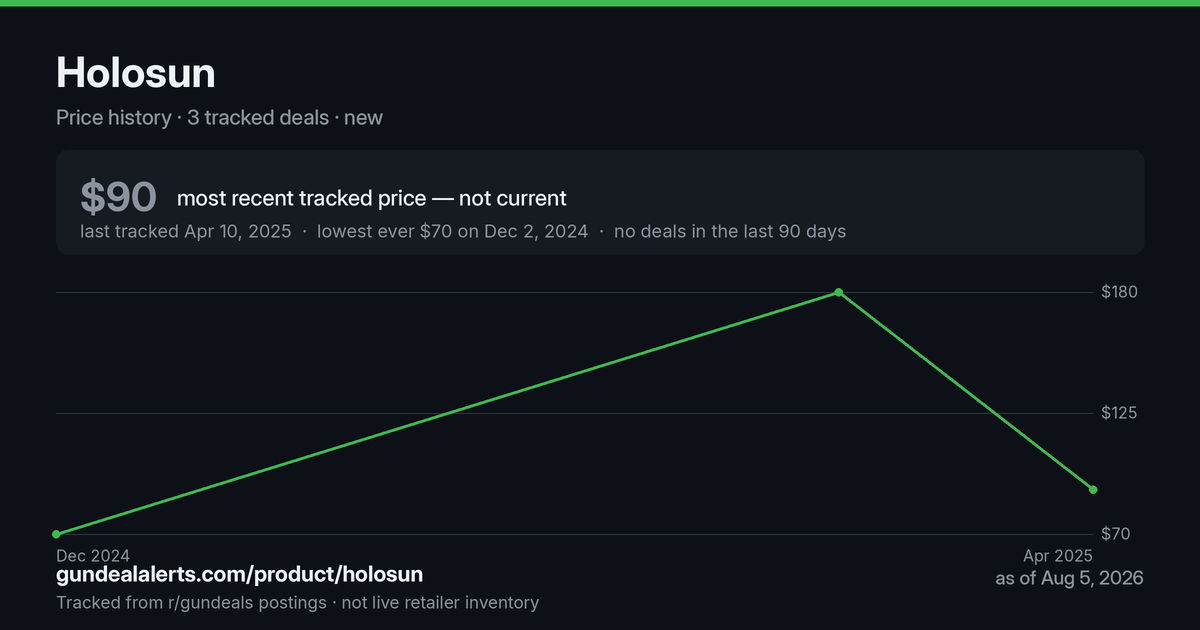The image size is (1200, 630).
Task: Click 'last tracked Apr 10, 2025' text
Action: tap(186, 231)
